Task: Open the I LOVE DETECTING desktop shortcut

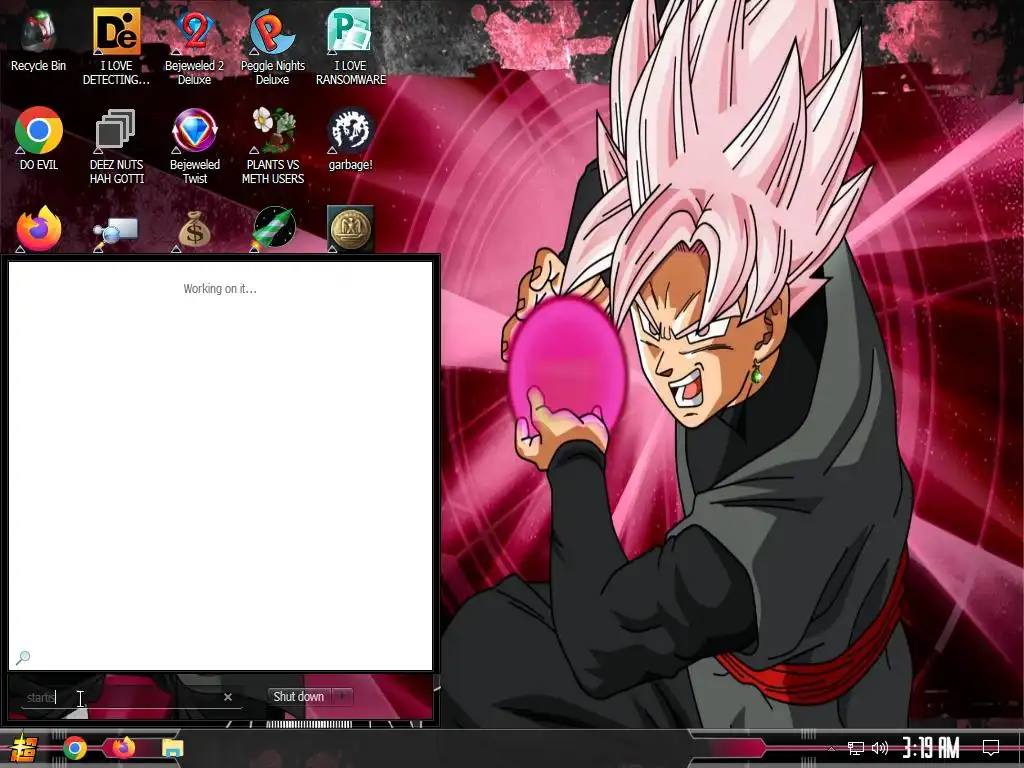Action: [116, 47]
